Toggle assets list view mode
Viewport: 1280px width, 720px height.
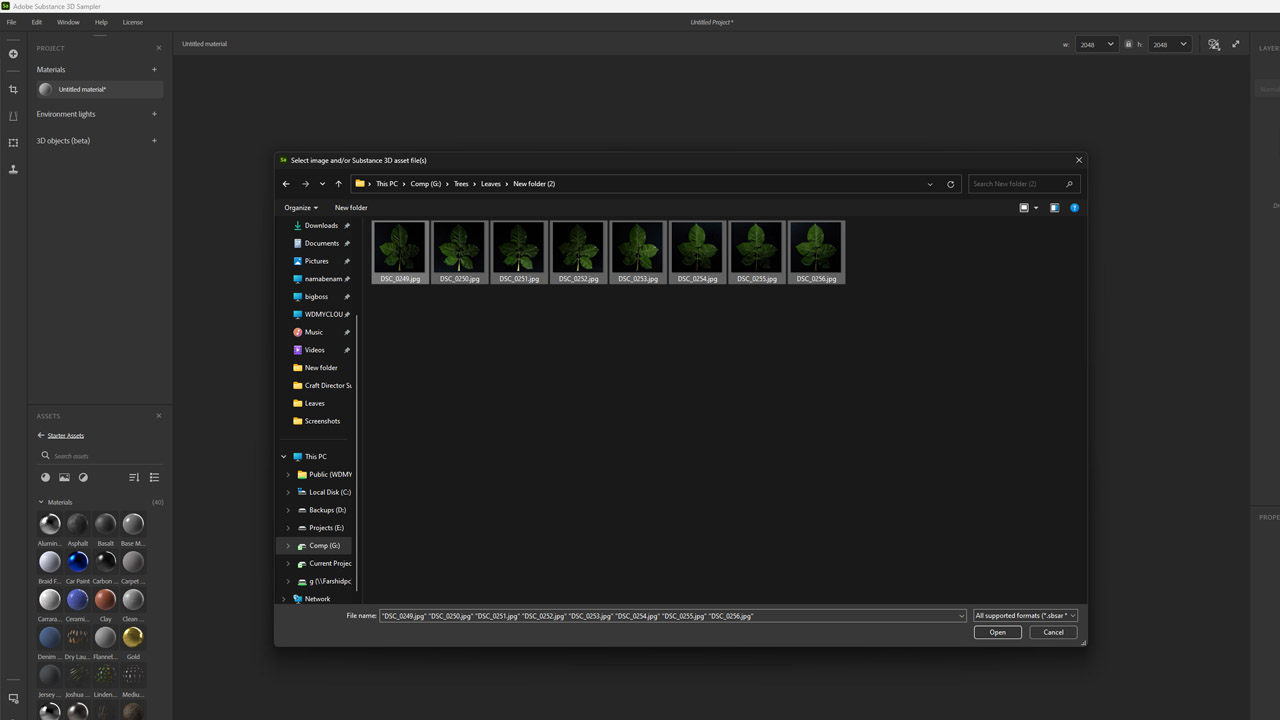154,478
